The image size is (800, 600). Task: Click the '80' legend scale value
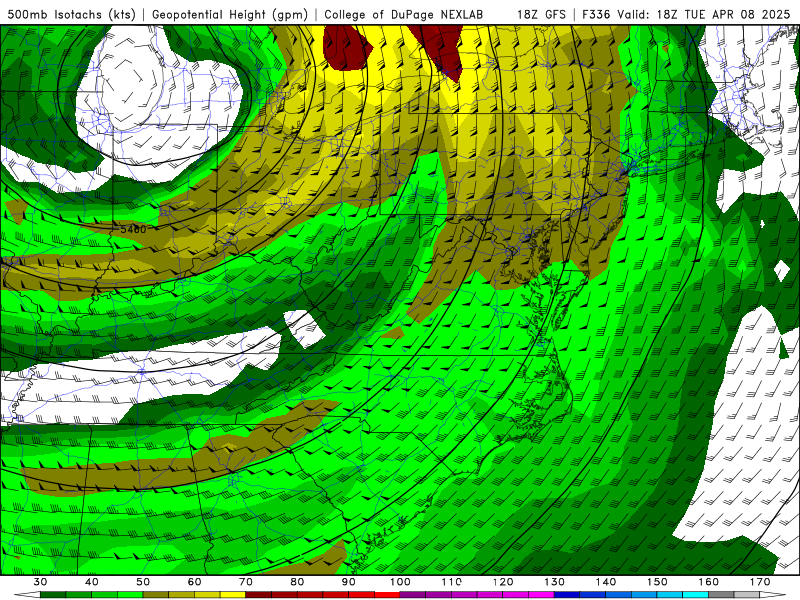click(x=297, y=582)
